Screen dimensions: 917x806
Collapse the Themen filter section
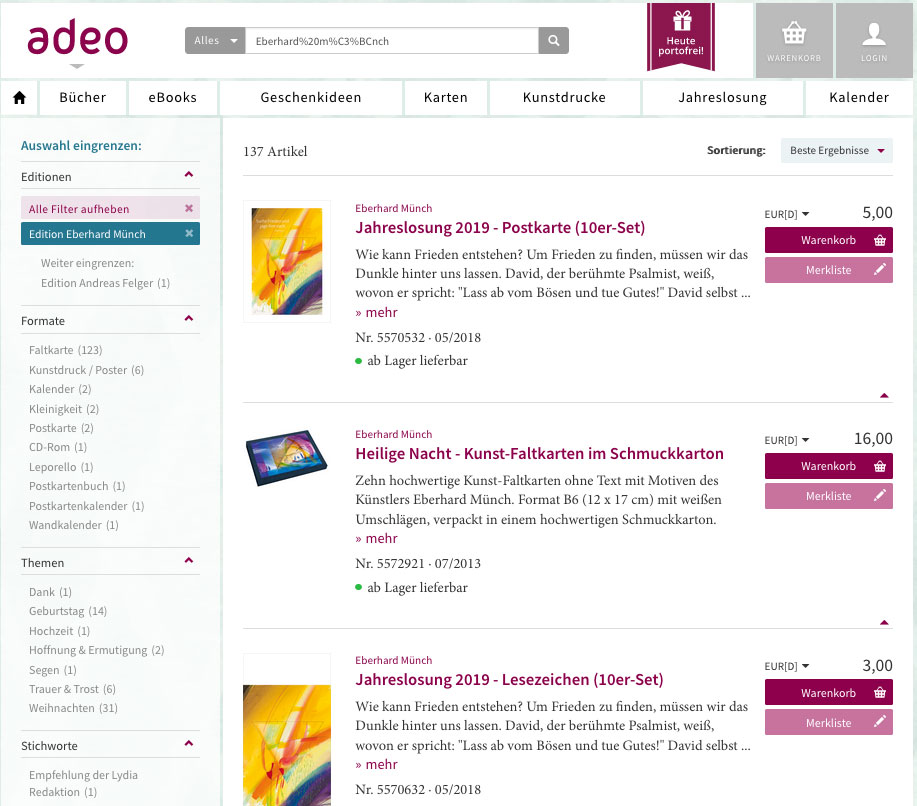click(x=188, y=560)
